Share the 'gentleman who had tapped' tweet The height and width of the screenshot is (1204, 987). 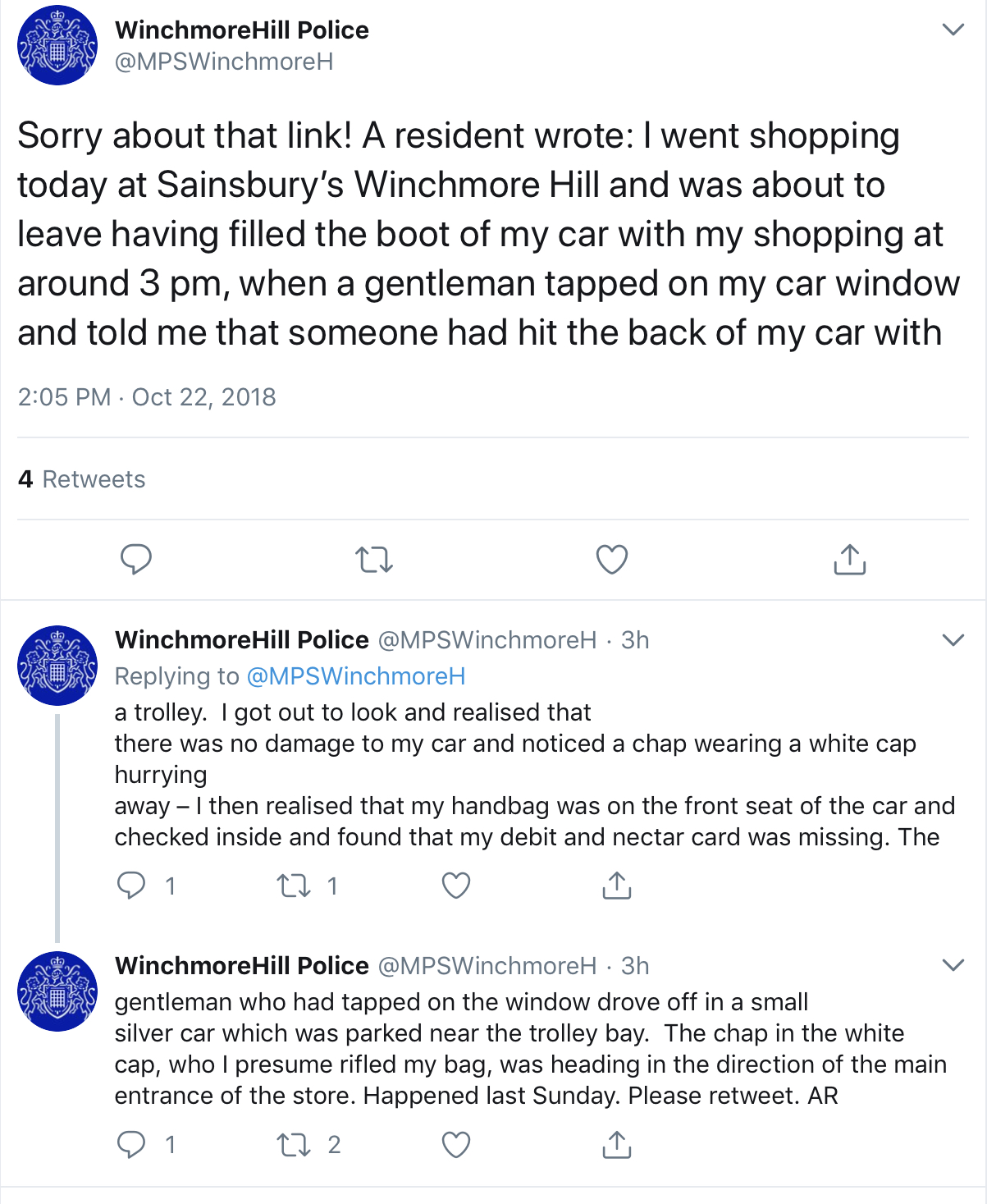pyautogui.click(x=616, y=1144)
